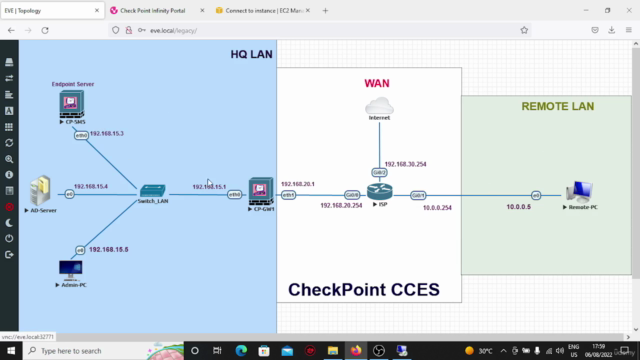640x360 pixels.
Task: Click the lab details panel sidebar icon
Action: pos(9,191)
